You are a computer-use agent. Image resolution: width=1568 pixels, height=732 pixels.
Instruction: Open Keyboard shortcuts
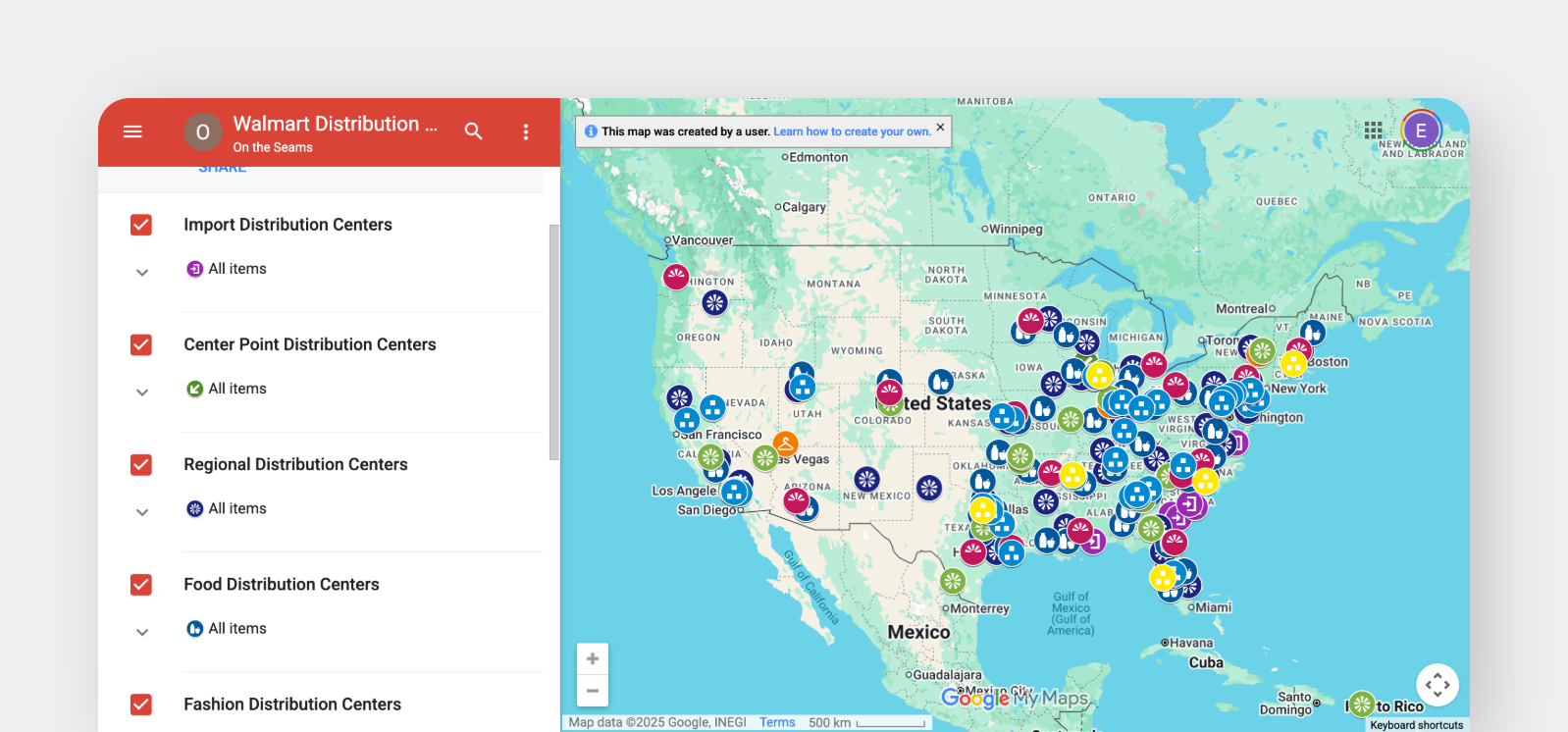click(x=1417, y=725)
